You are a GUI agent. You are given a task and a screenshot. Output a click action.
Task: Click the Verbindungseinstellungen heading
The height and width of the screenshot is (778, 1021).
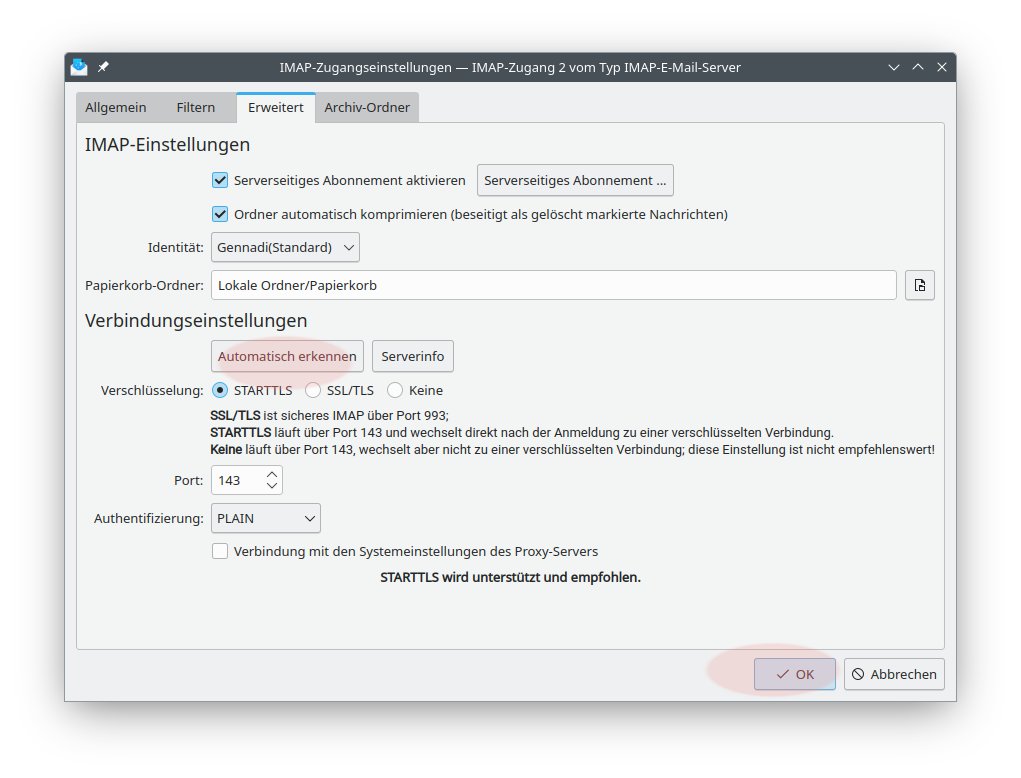(196, 320)
